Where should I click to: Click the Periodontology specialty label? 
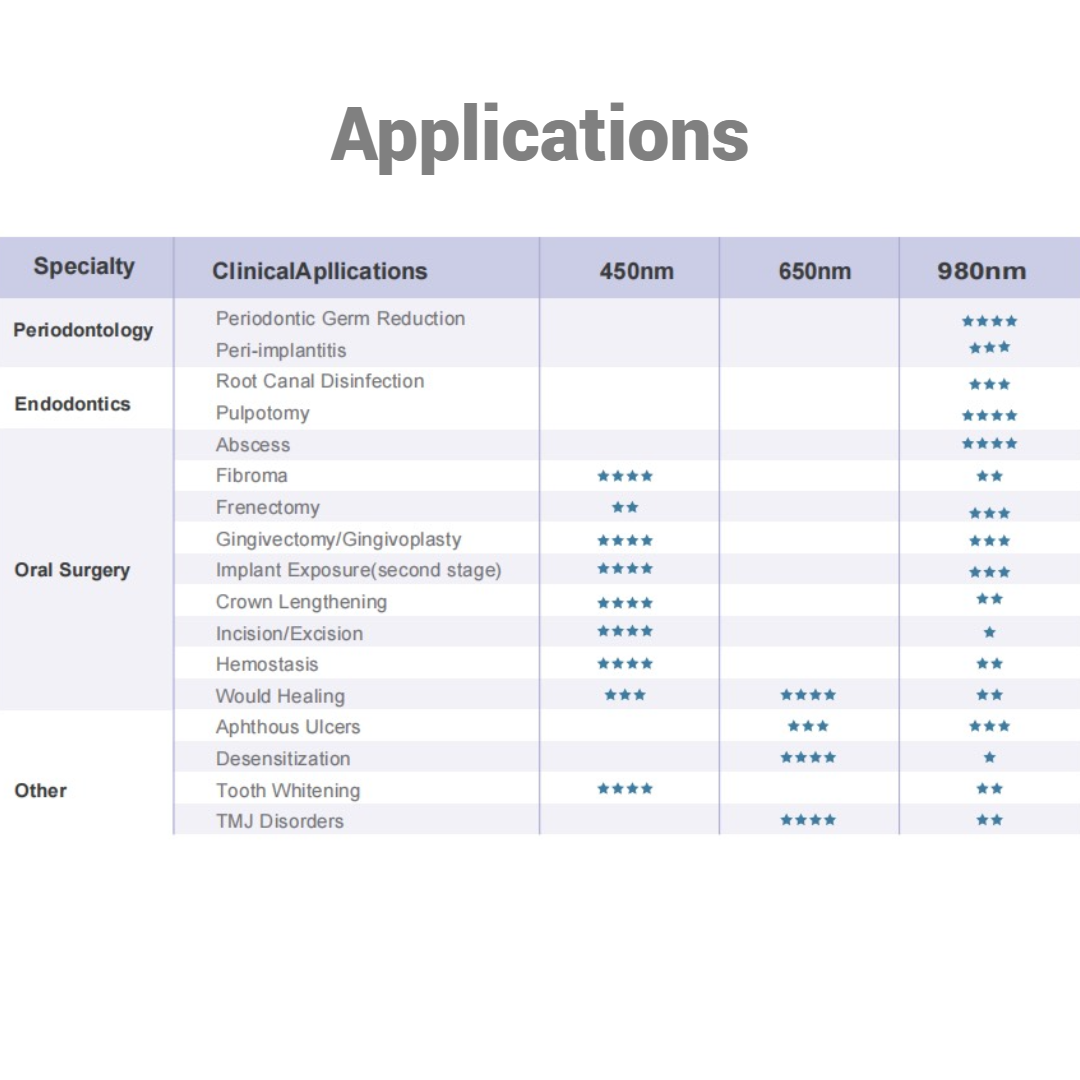click(83, 330)
